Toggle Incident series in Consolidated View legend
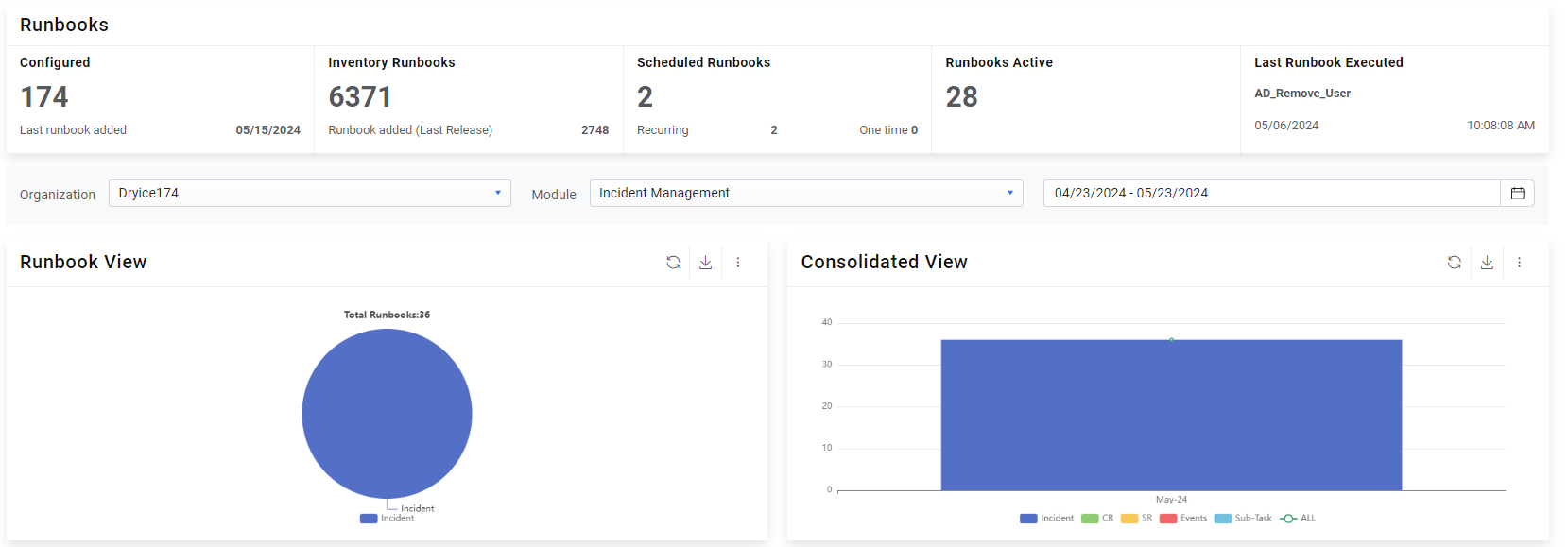 [x=1047, y=519]
